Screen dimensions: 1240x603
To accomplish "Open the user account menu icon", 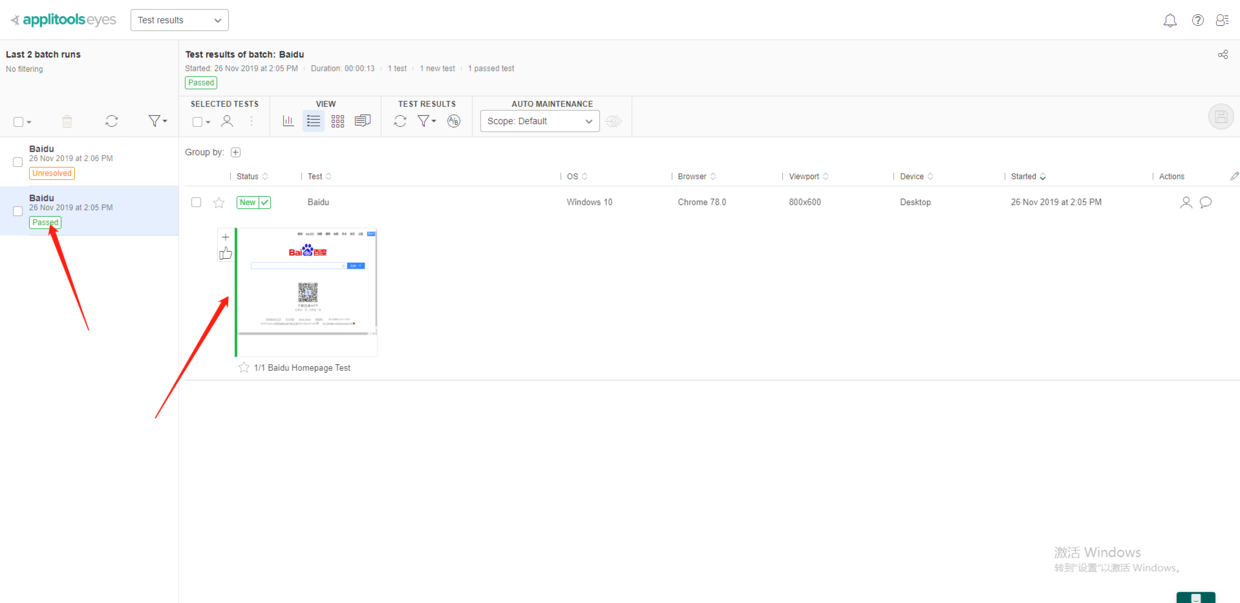I will [1222, 20].
